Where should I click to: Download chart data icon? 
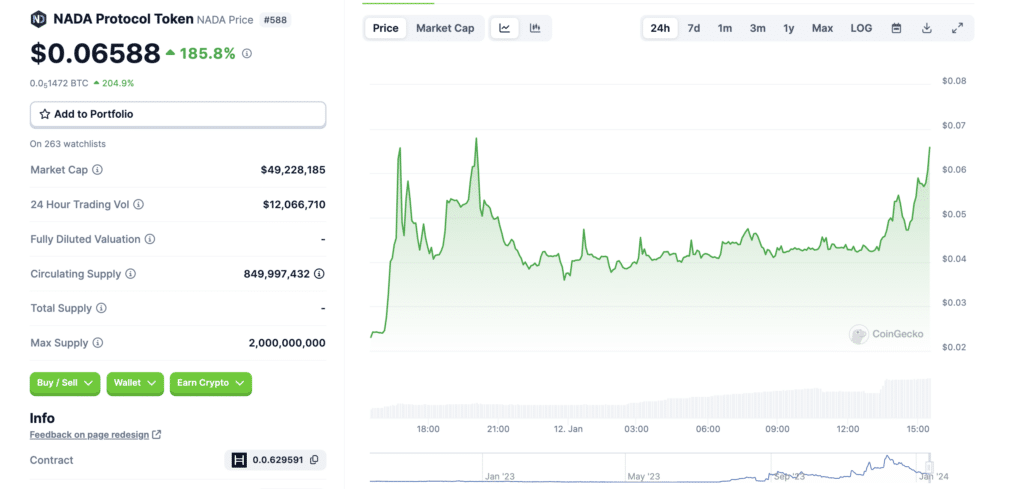(927, 28)
